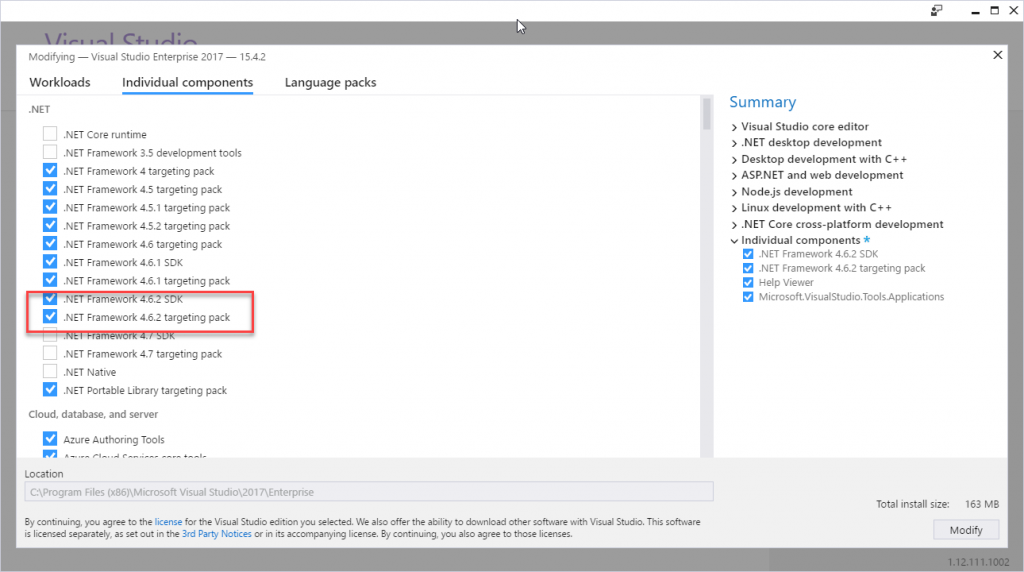Open the Language packs tab

tap(330, 82)
